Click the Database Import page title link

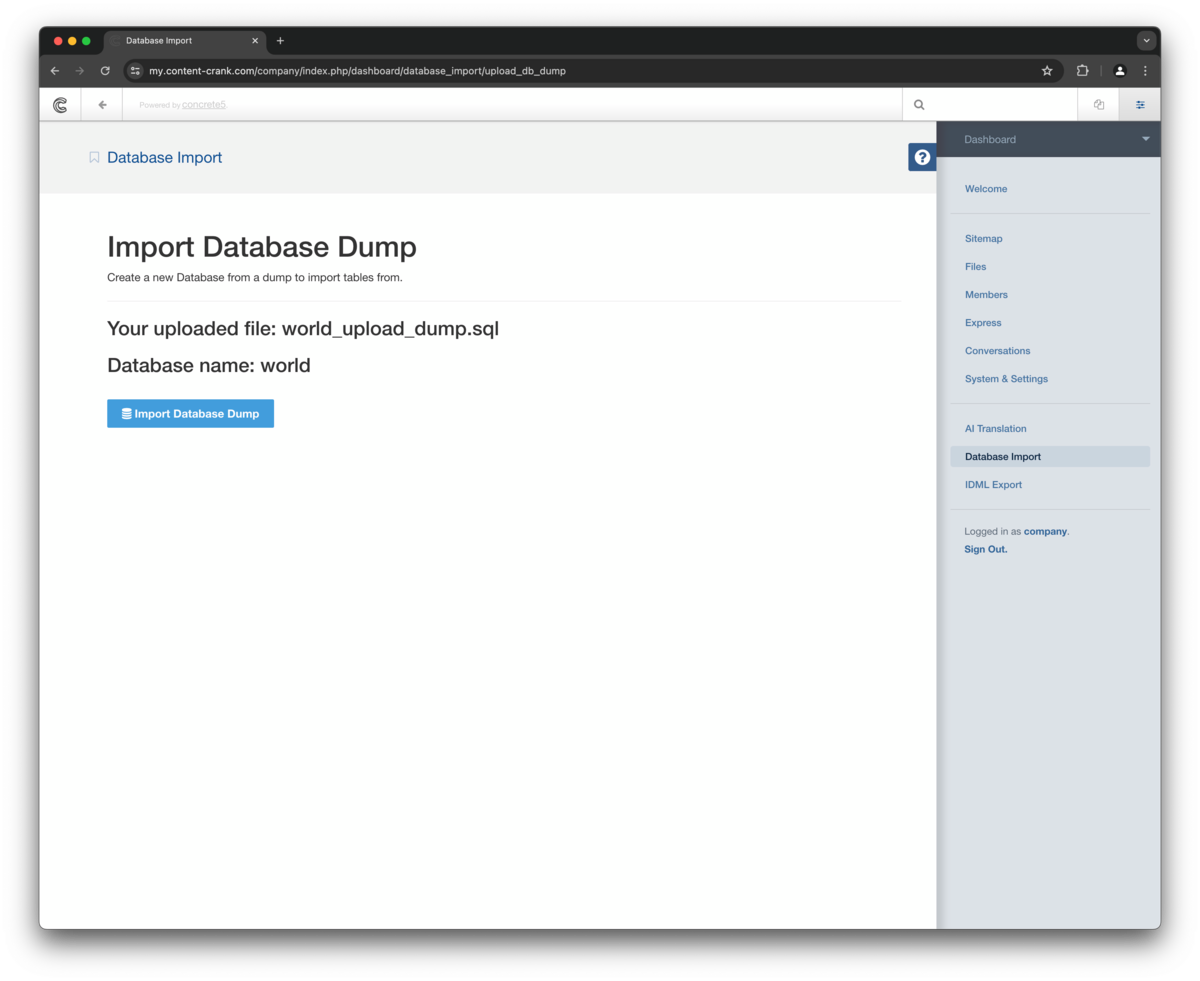pos(164,157)
